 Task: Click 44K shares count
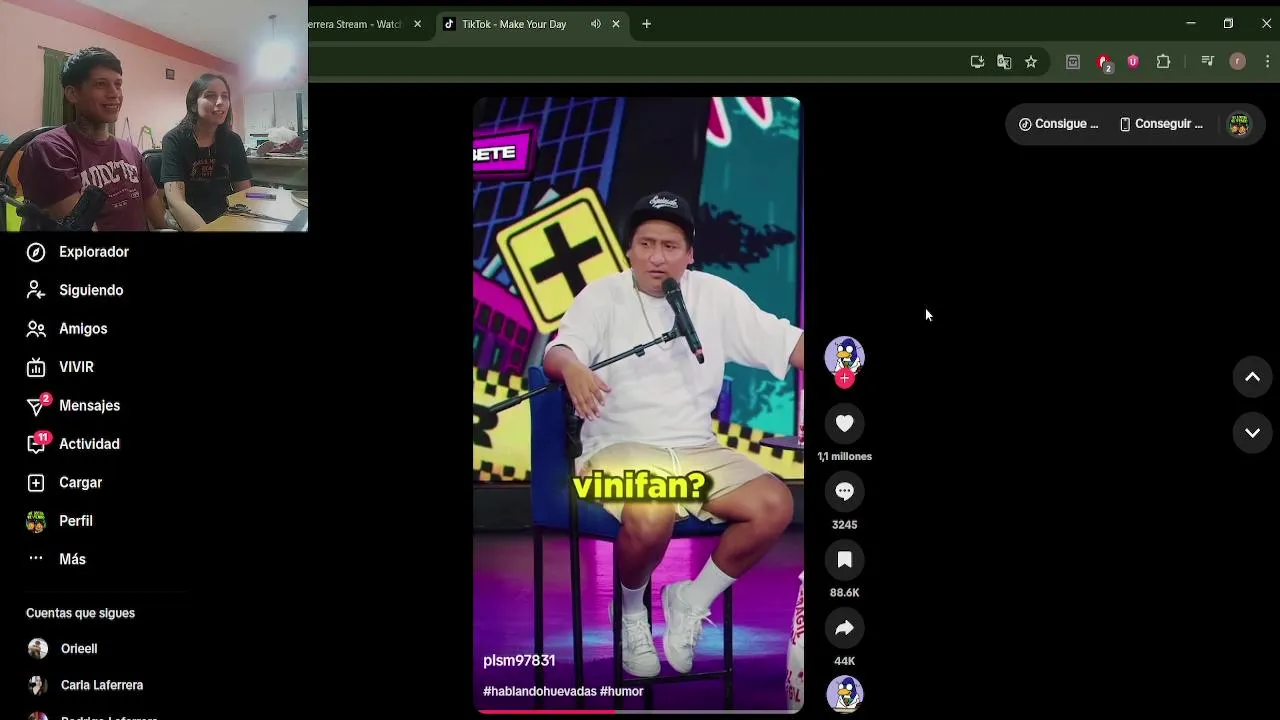844,661
